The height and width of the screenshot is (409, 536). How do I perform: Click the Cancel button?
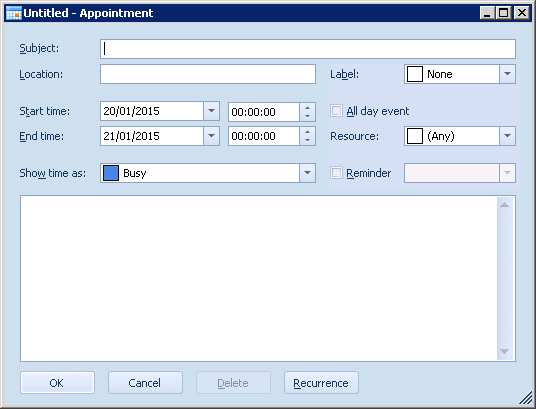coord(145,383)
